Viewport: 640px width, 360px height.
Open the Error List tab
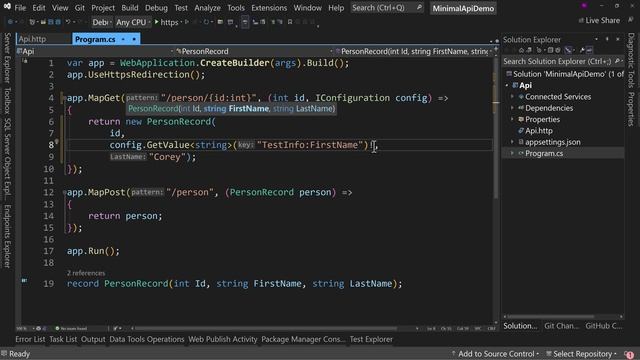[x=30, y=339]
